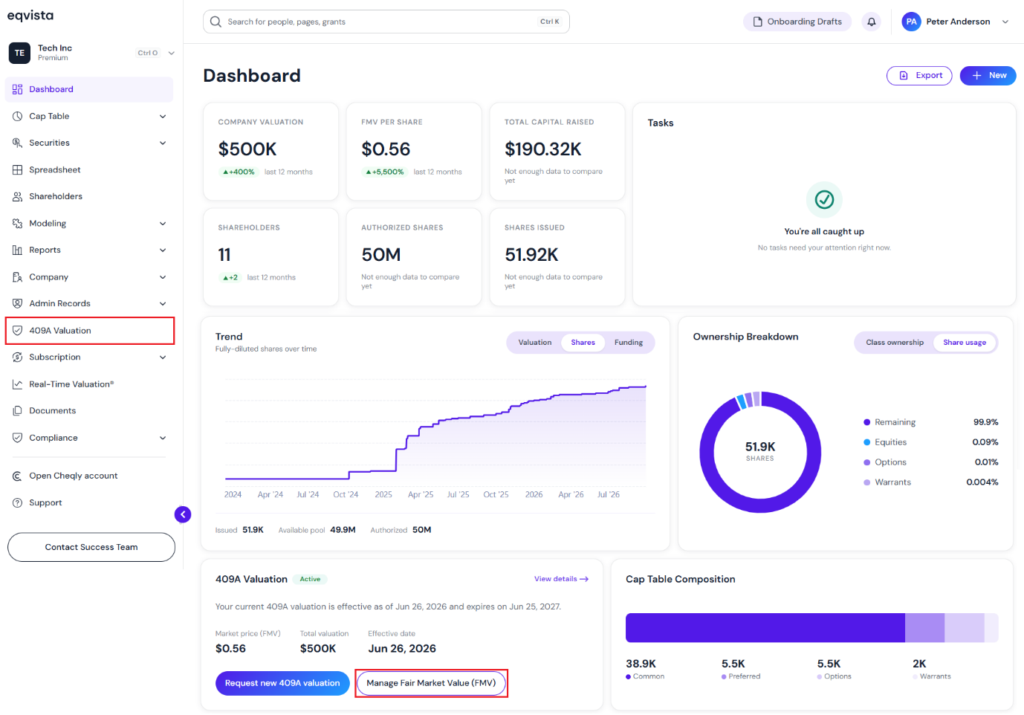
Task: Switch Trend chart to Funding
Action: 628,342
